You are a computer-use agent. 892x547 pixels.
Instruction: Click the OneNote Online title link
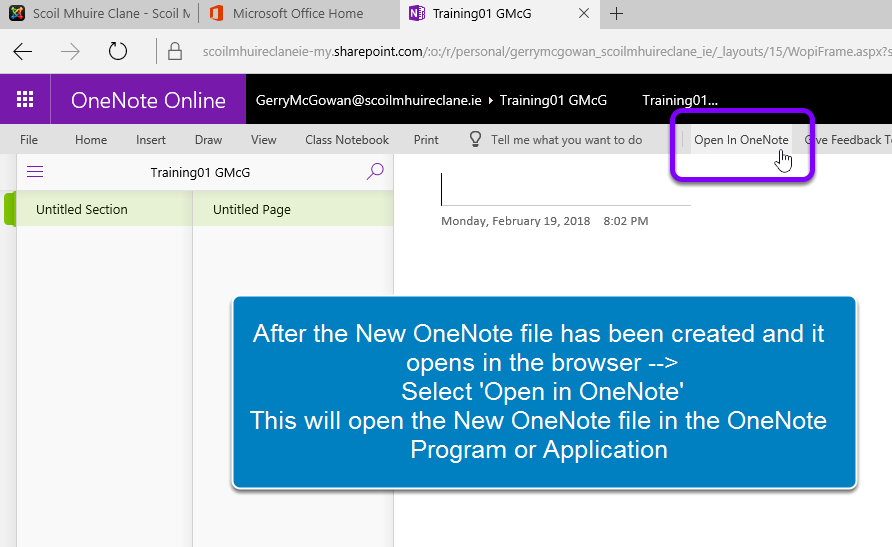coord(148,100)
